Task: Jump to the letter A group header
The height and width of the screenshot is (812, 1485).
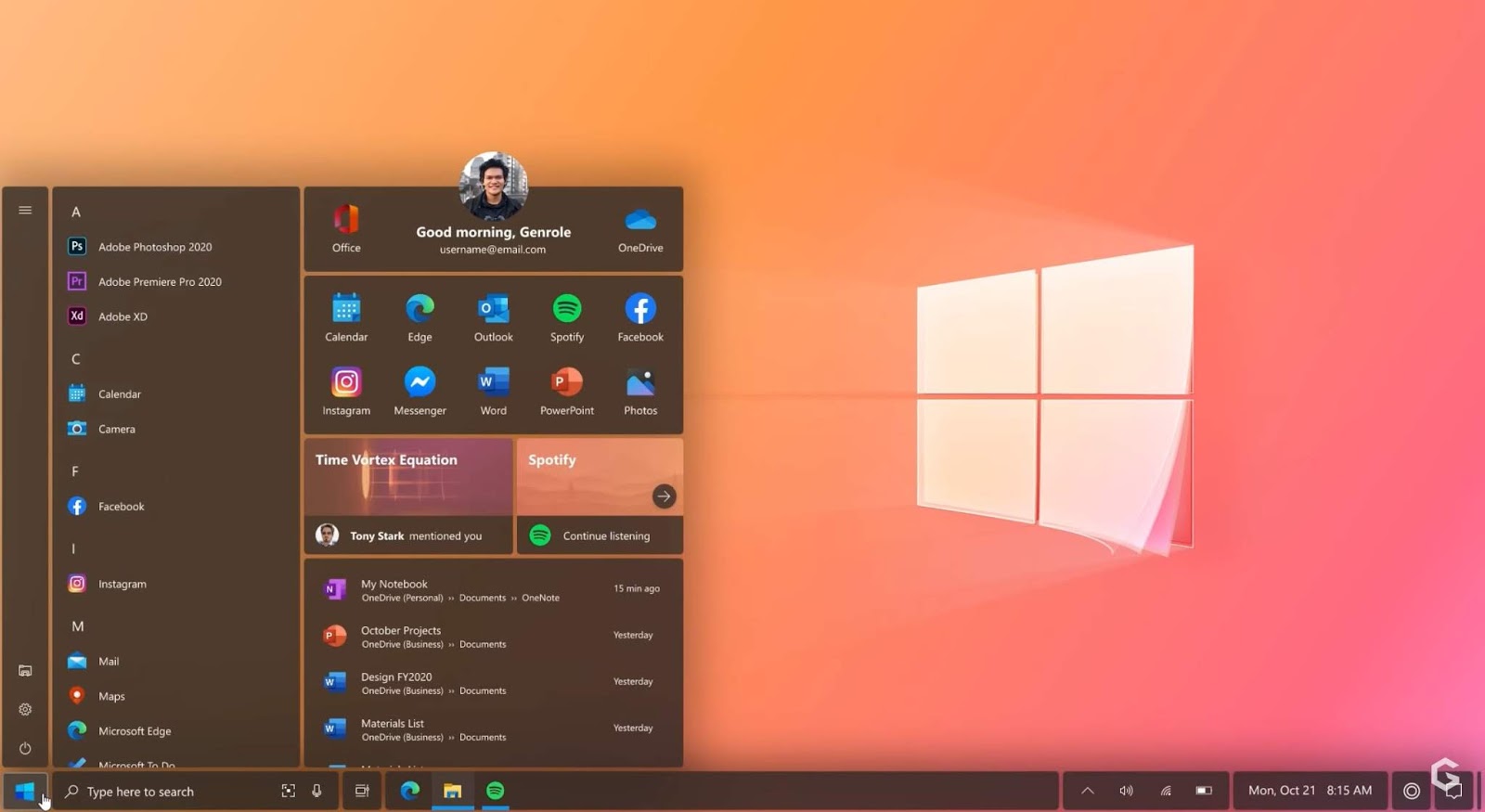Action: 76,212
